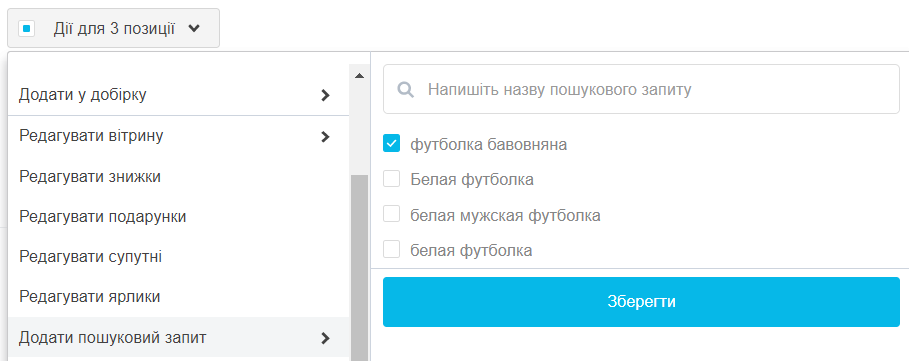Screen dimensions: 909x361
Task: Click 'Додати пошуковий запит' menu entry
Action: (x=179, y=337)
